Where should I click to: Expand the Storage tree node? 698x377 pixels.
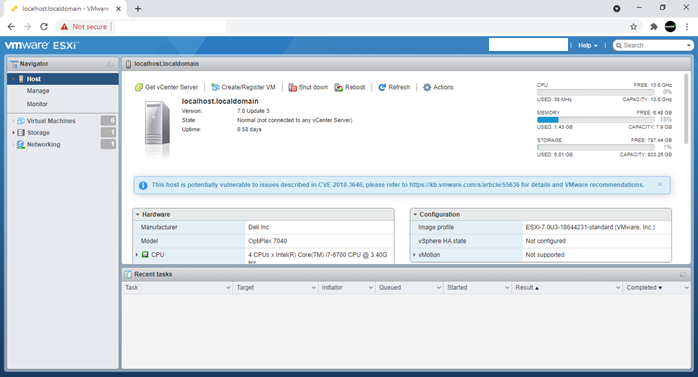click(x=13, y=133)
